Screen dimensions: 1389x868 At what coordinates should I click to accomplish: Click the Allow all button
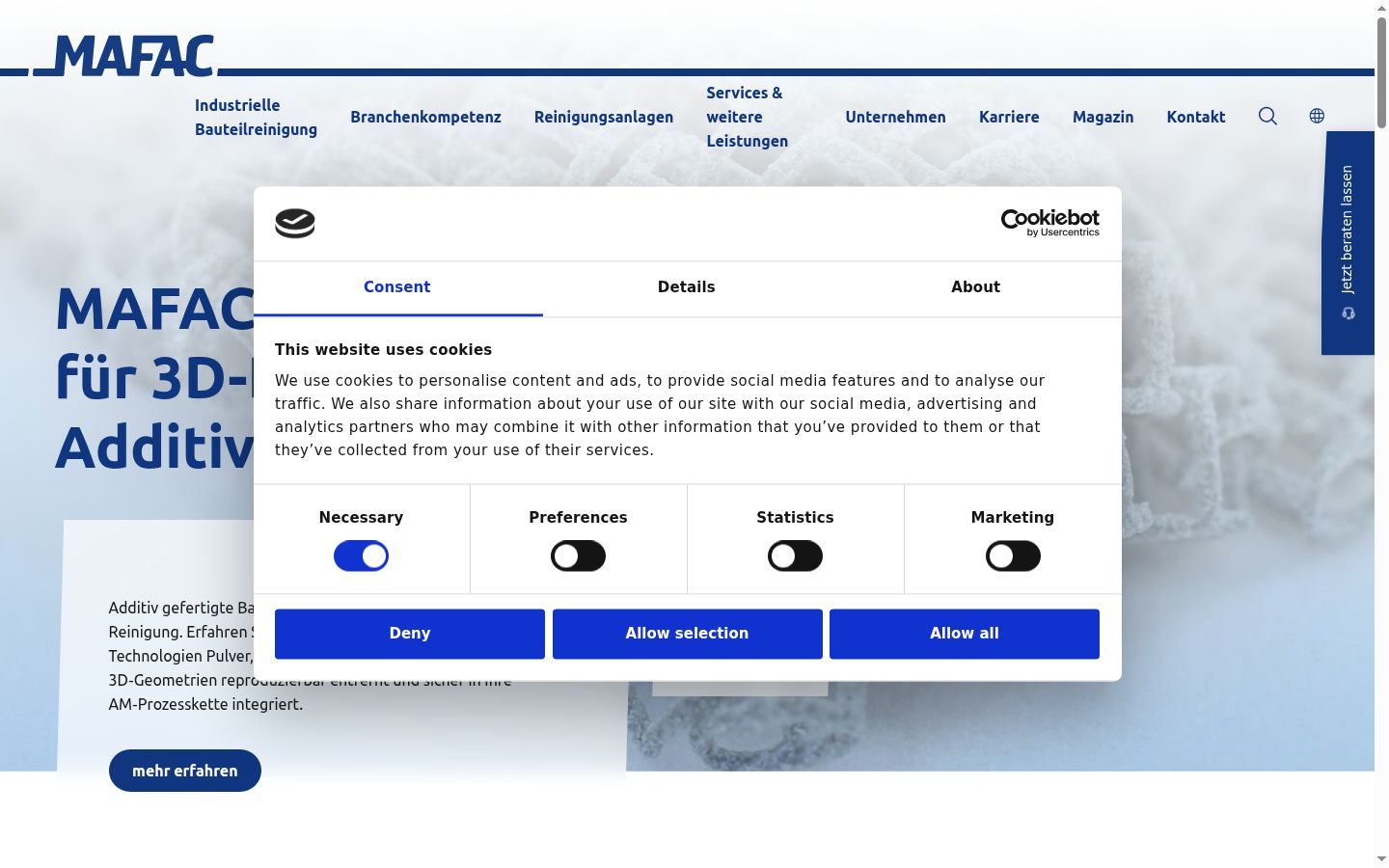[x=965, y=634]
